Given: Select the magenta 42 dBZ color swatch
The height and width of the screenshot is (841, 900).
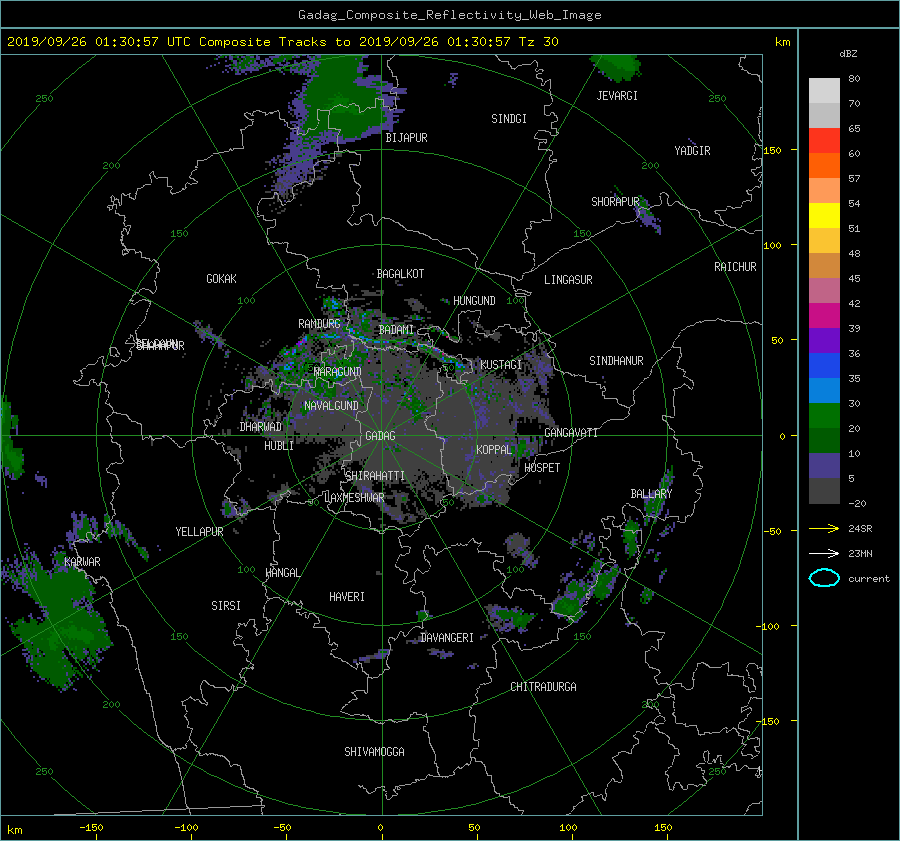Looking at the screenshot, I should pyautogui.click(x=824, y=315).
